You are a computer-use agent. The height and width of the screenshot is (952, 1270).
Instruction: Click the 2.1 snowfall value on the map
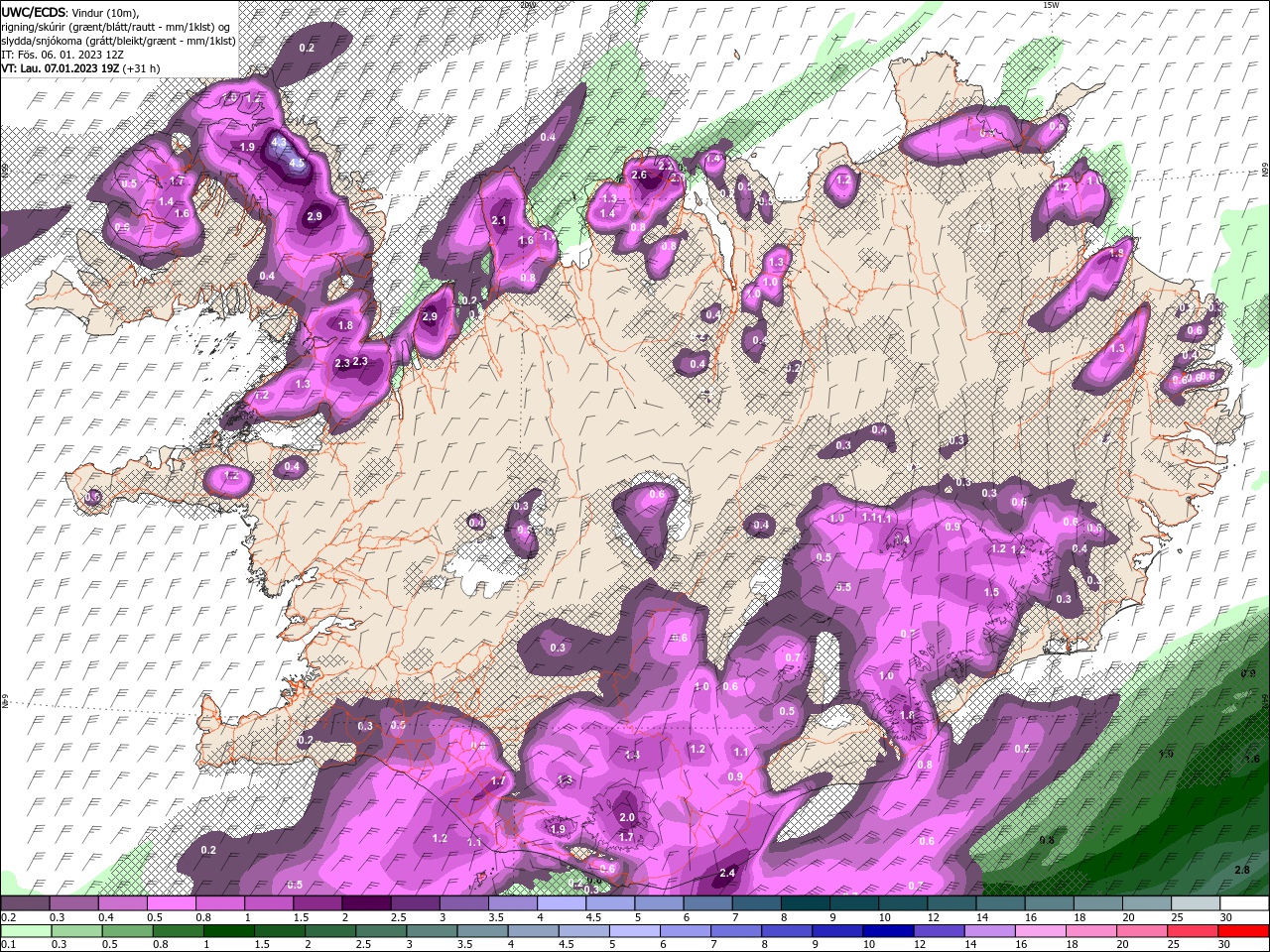point(499,221)
